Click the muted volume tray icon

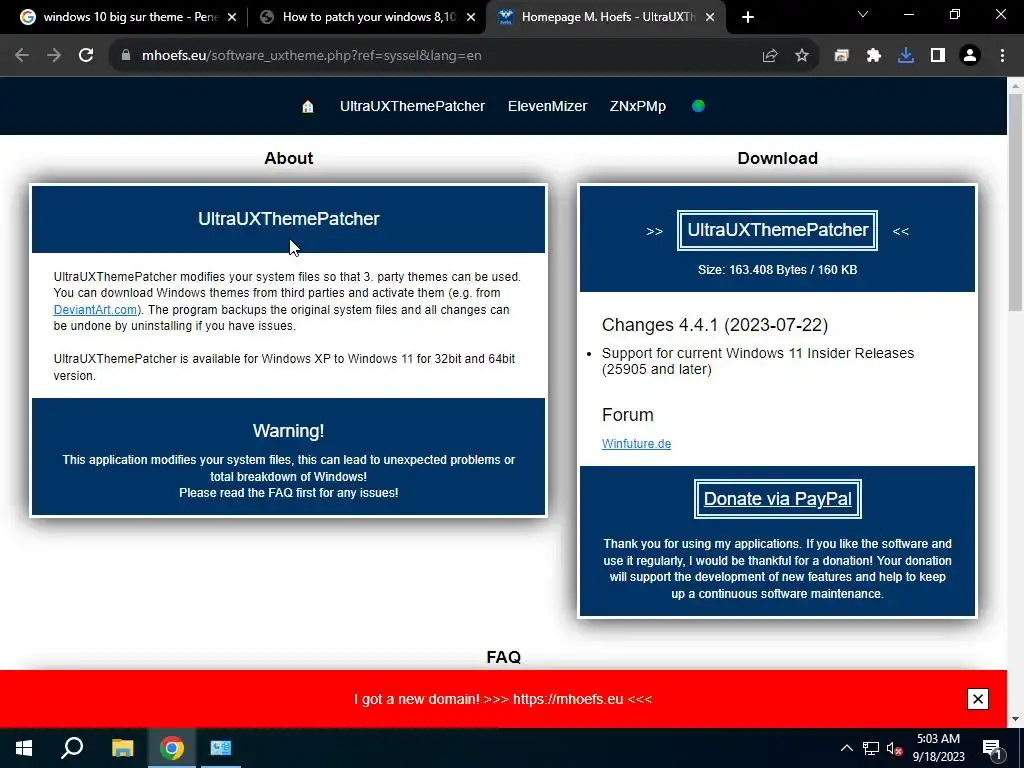point(895,748)
